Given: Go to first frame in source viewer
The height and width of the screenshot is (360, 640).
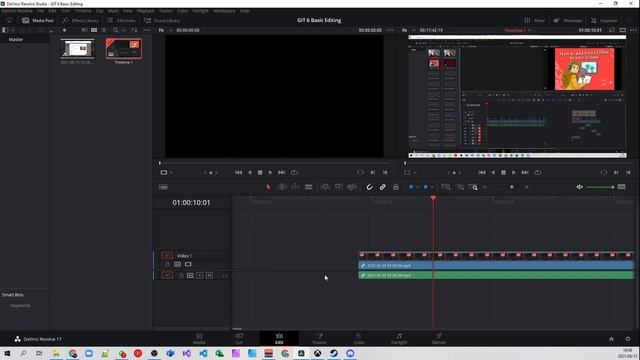Looking at the screenshot, I should click(238, 173).
